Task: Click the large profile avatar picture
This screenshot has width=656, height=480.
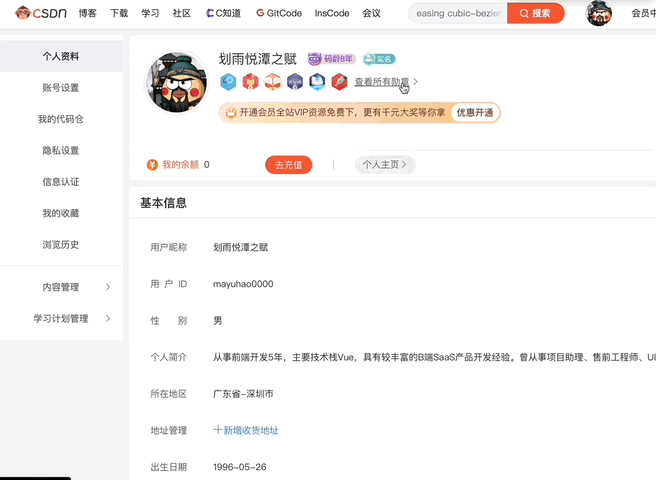Action: click(x=177, y=82)
